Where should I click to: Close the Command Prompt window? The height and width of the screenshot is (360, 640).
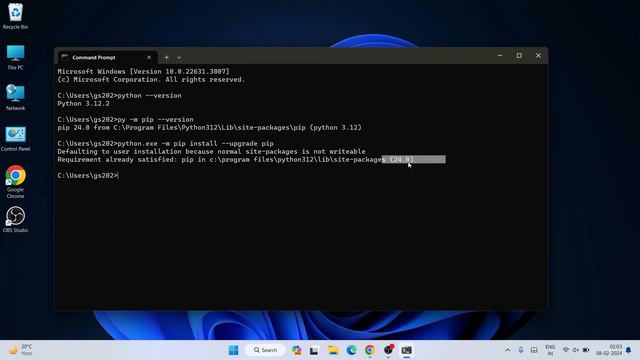coord(538,56)
